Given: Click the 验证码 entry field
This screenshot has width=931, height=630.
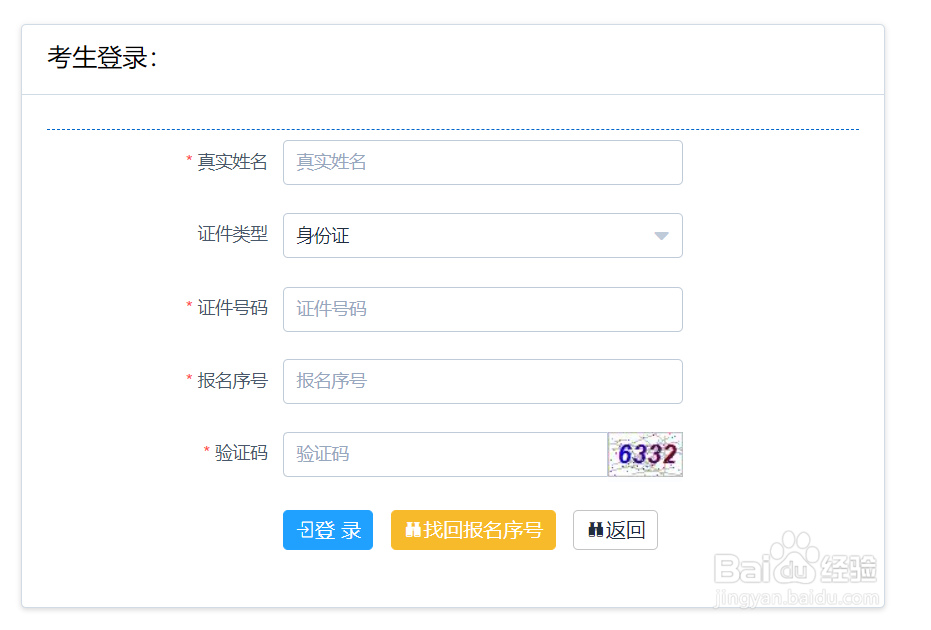Looking at the screenshot, I should click(x=445, y=454).
